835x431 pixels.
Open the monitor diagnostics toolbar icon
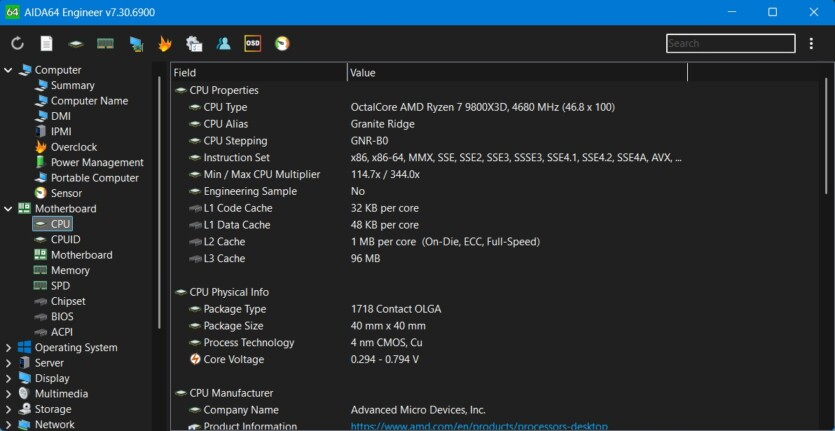point(136,44)
